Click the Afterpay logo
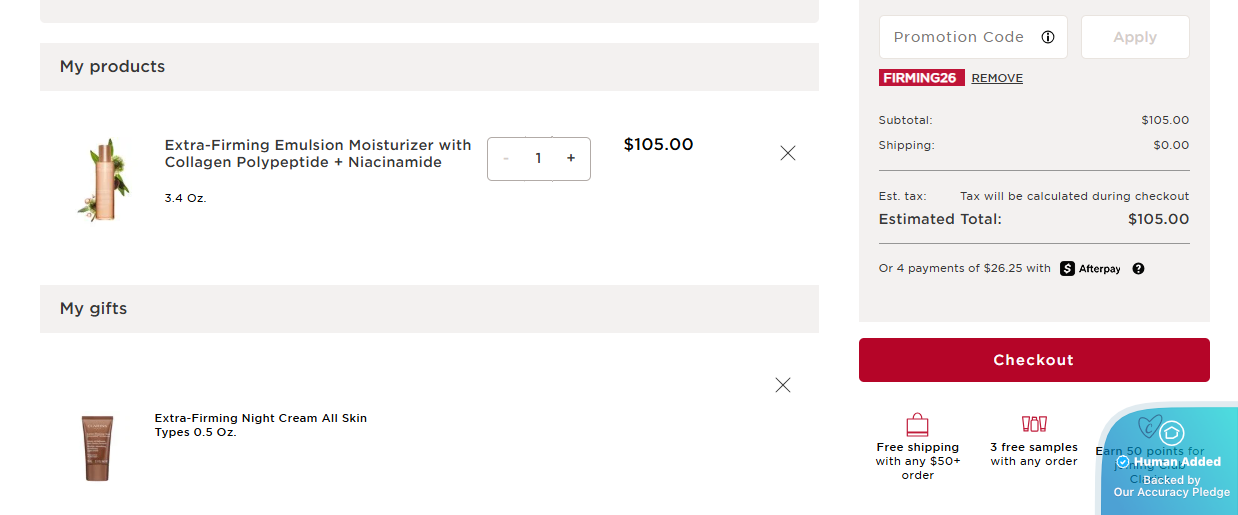The width and height of the screenshot is (1238, 515). [1090, 269]
